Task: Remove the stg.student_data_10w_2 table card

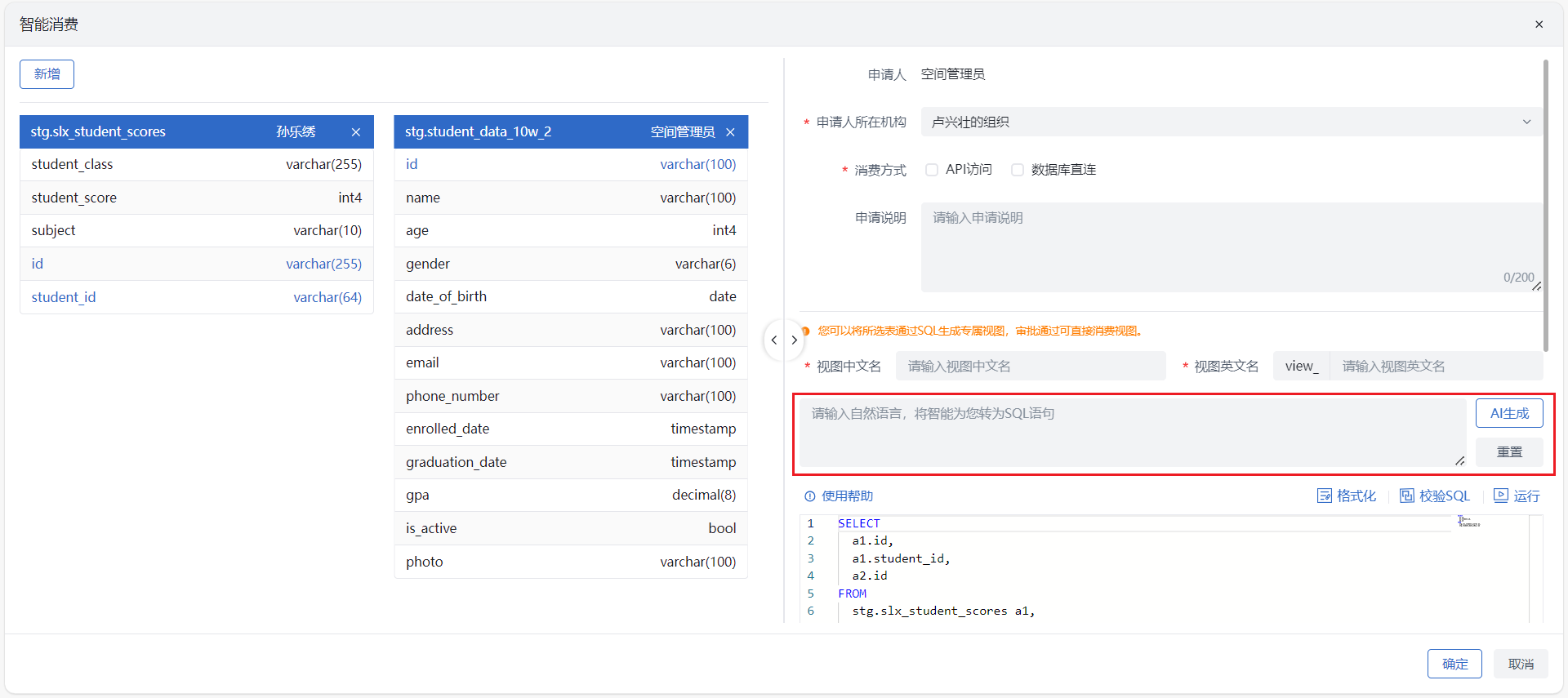Action: tap(730, 132)
